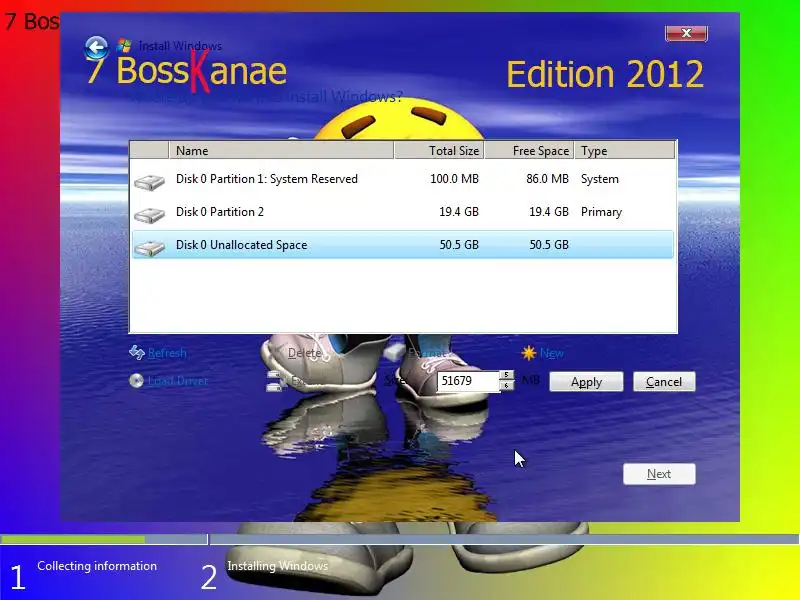Click the Delete partition link
Viewport: 800px width, 600px height.
pos(305,353)
